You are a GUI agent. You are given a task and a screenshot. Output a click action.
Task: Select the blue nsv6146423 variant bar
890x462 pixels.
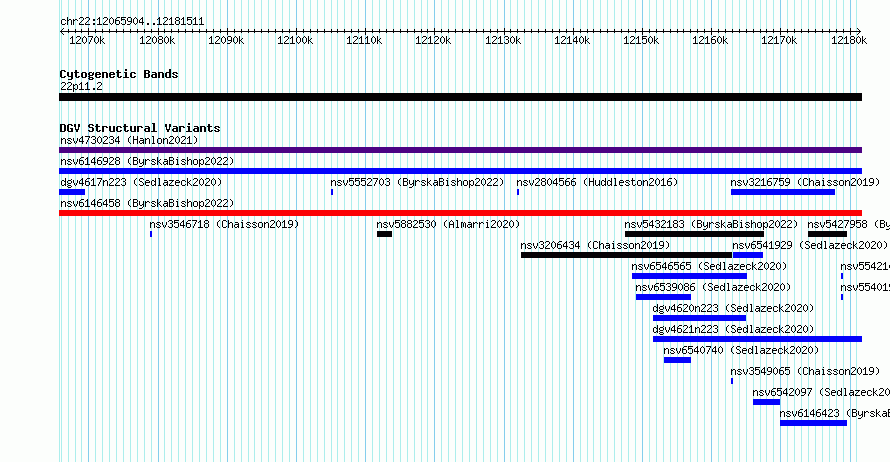pyautogui.click(x=813, y=423)
